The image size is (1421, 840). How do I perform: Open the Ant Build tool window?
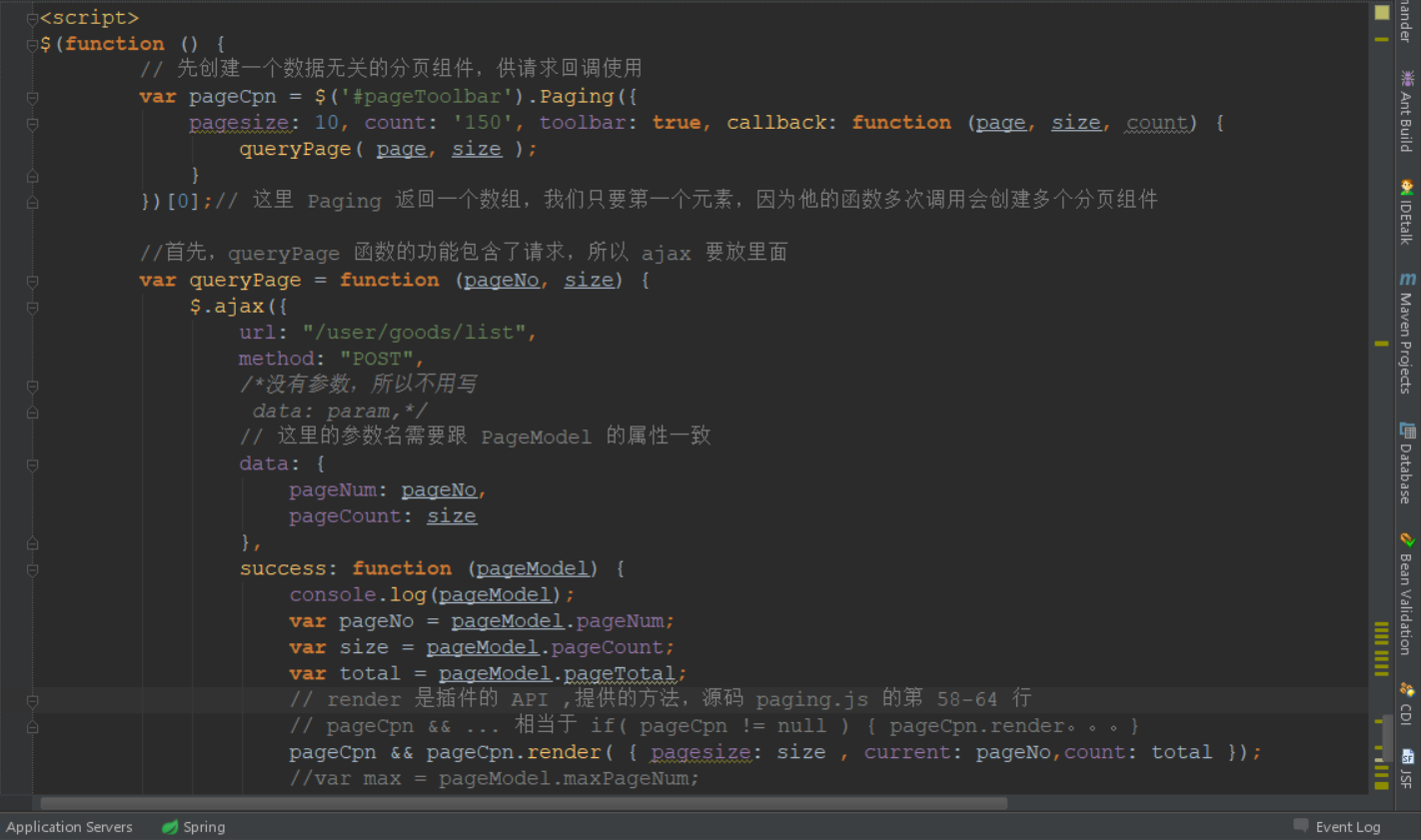click(x=1407, y=110)
